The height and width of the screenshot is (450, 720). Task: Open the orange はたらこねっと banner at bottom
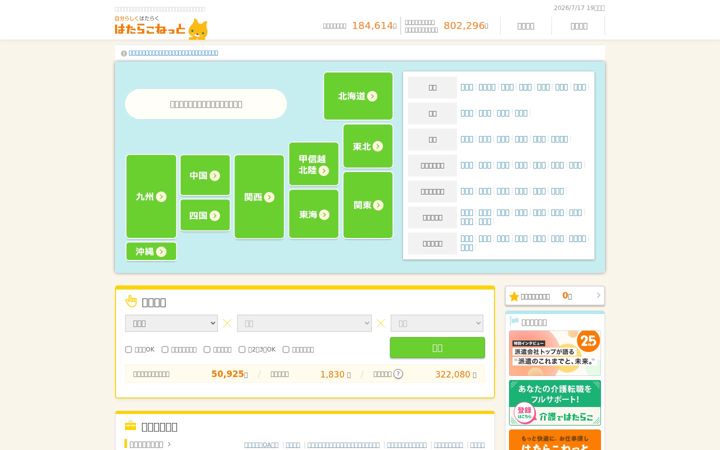click(555, 440)
